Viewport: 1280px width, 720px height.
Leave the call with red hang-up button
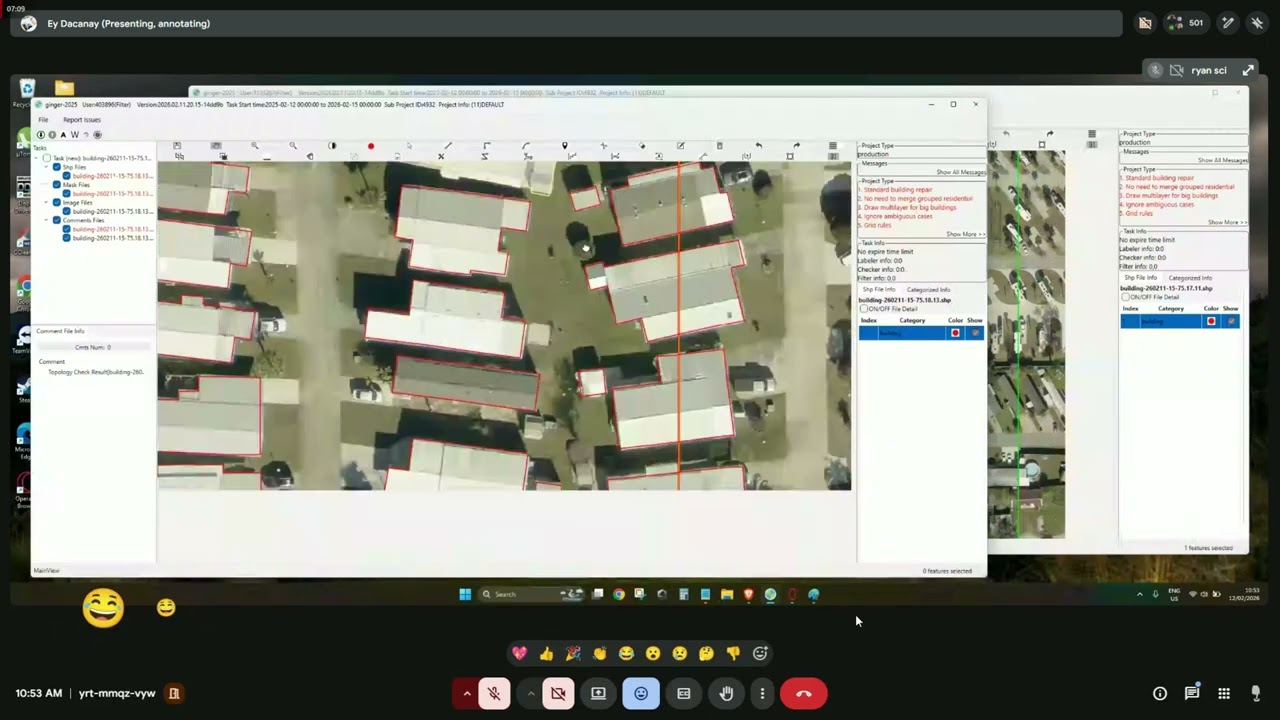803,693
